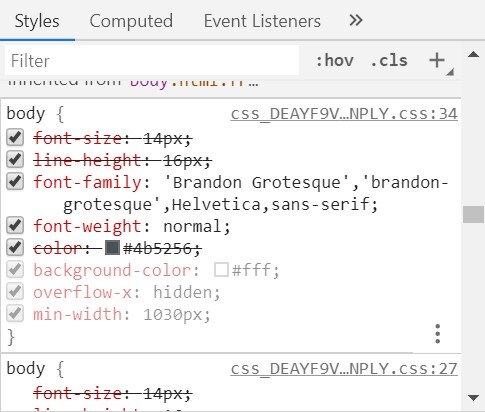485x412 pixels.
Task: Click the 'hidden' overflow-x value
Action: (x=182, y=292)
